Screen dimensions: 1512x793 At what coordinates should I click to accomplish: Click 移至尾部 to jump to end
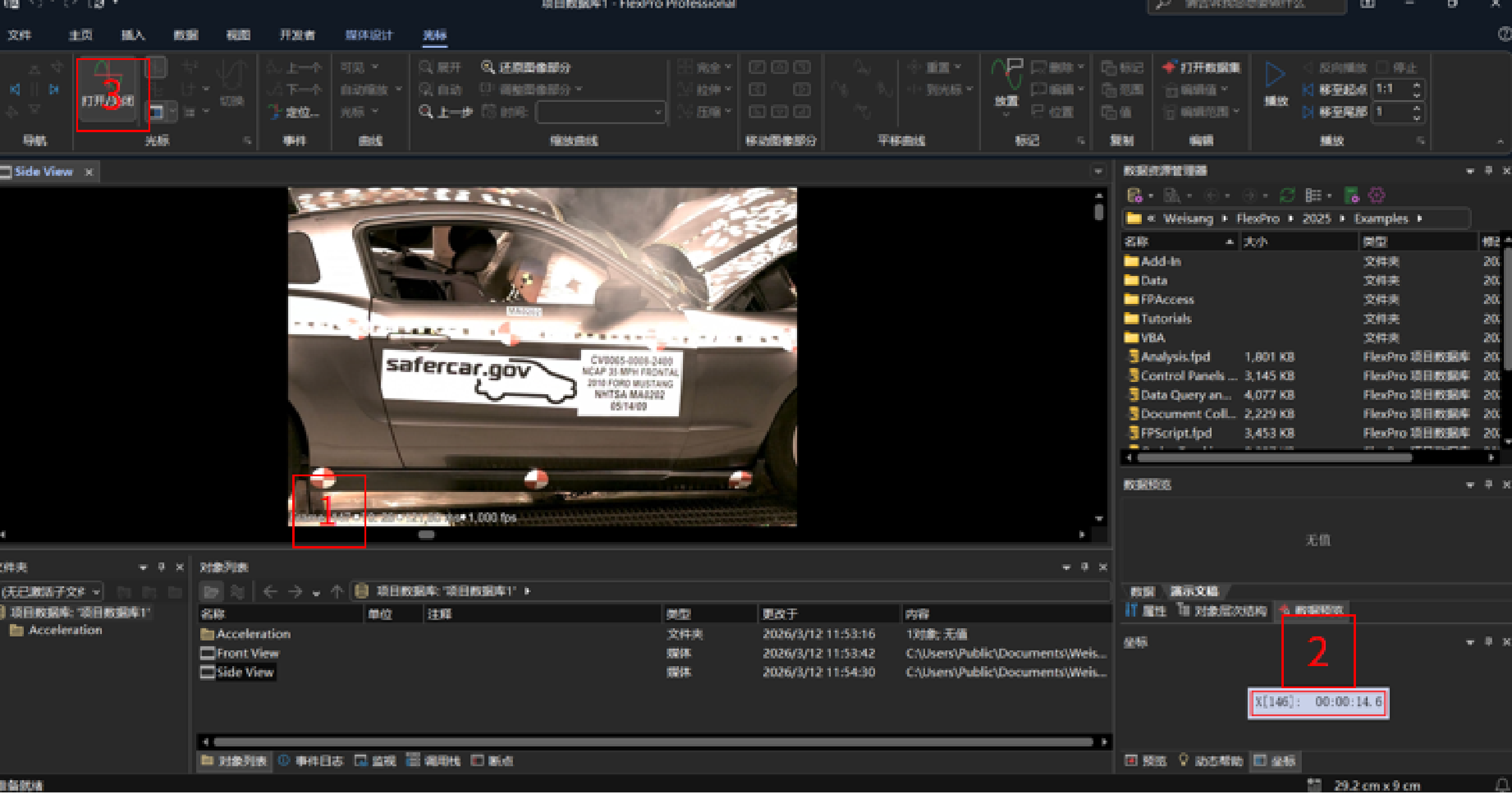pos(1336,112)
